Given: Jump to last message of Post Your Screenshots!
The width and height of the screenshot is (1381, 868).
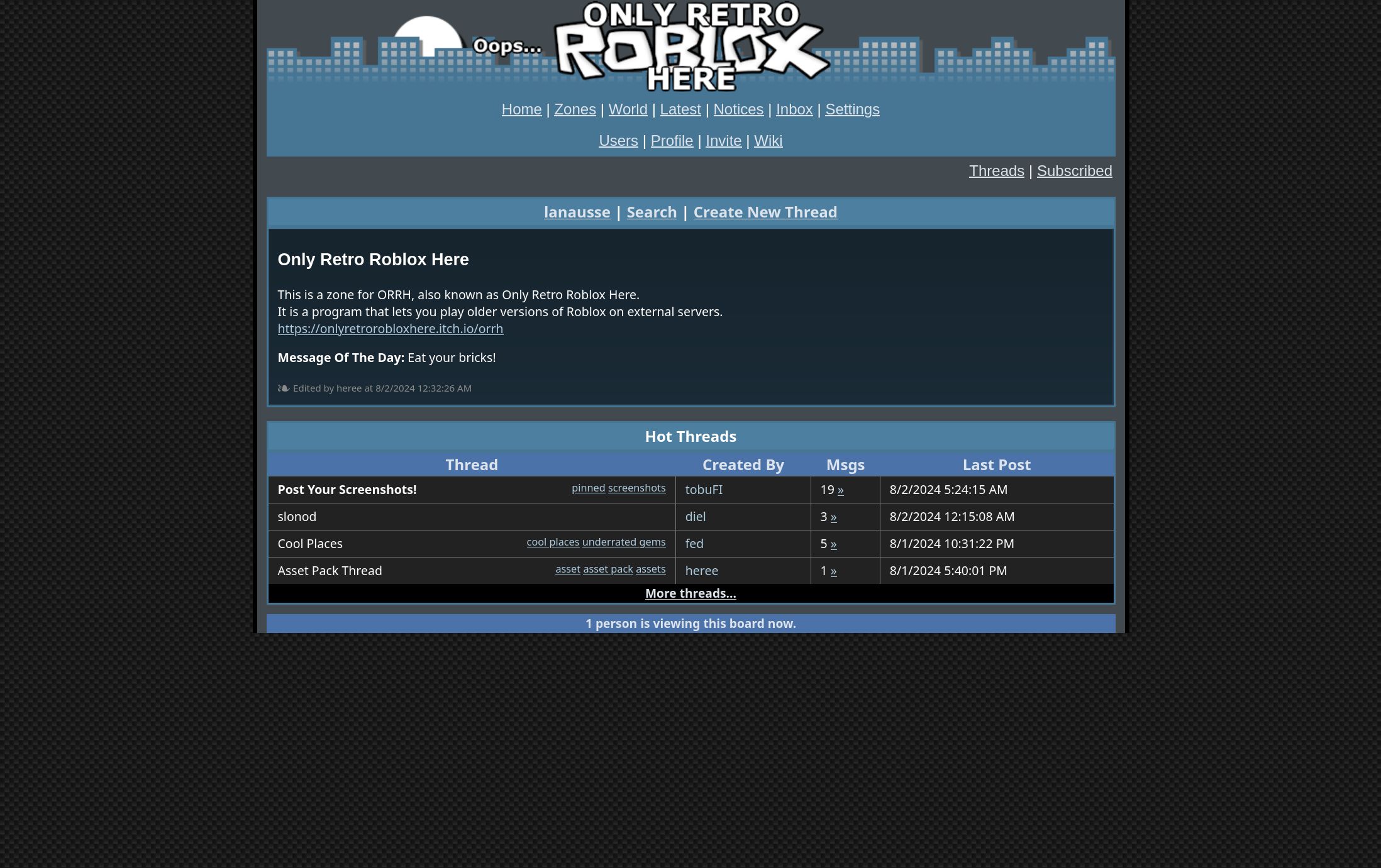Looking at the screenshot, I should pyautogui.click(x=840, y=490).
